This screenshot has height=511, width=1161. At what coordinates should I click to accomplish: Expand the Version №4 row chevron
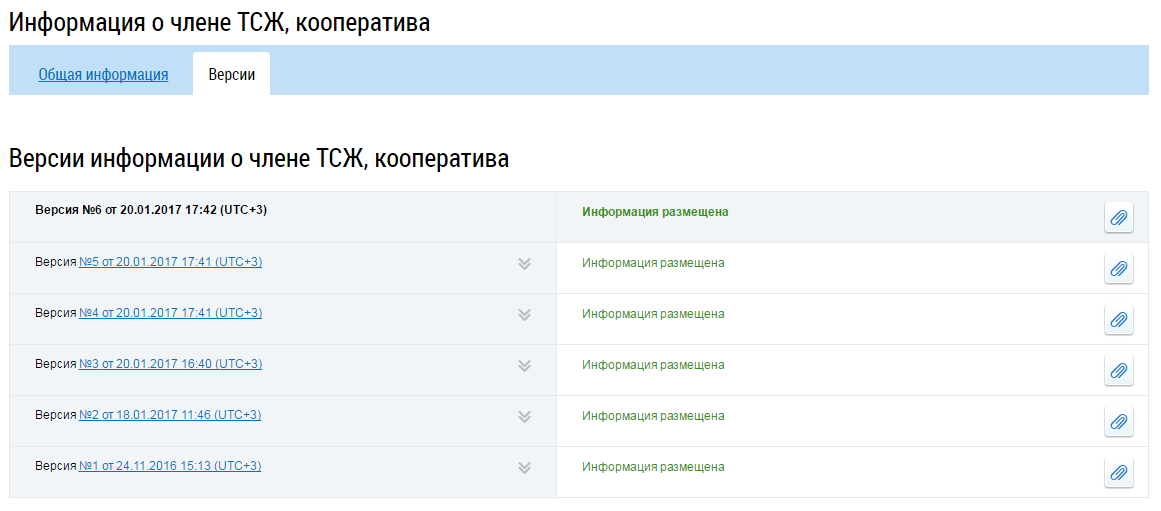tap(524, 315)
